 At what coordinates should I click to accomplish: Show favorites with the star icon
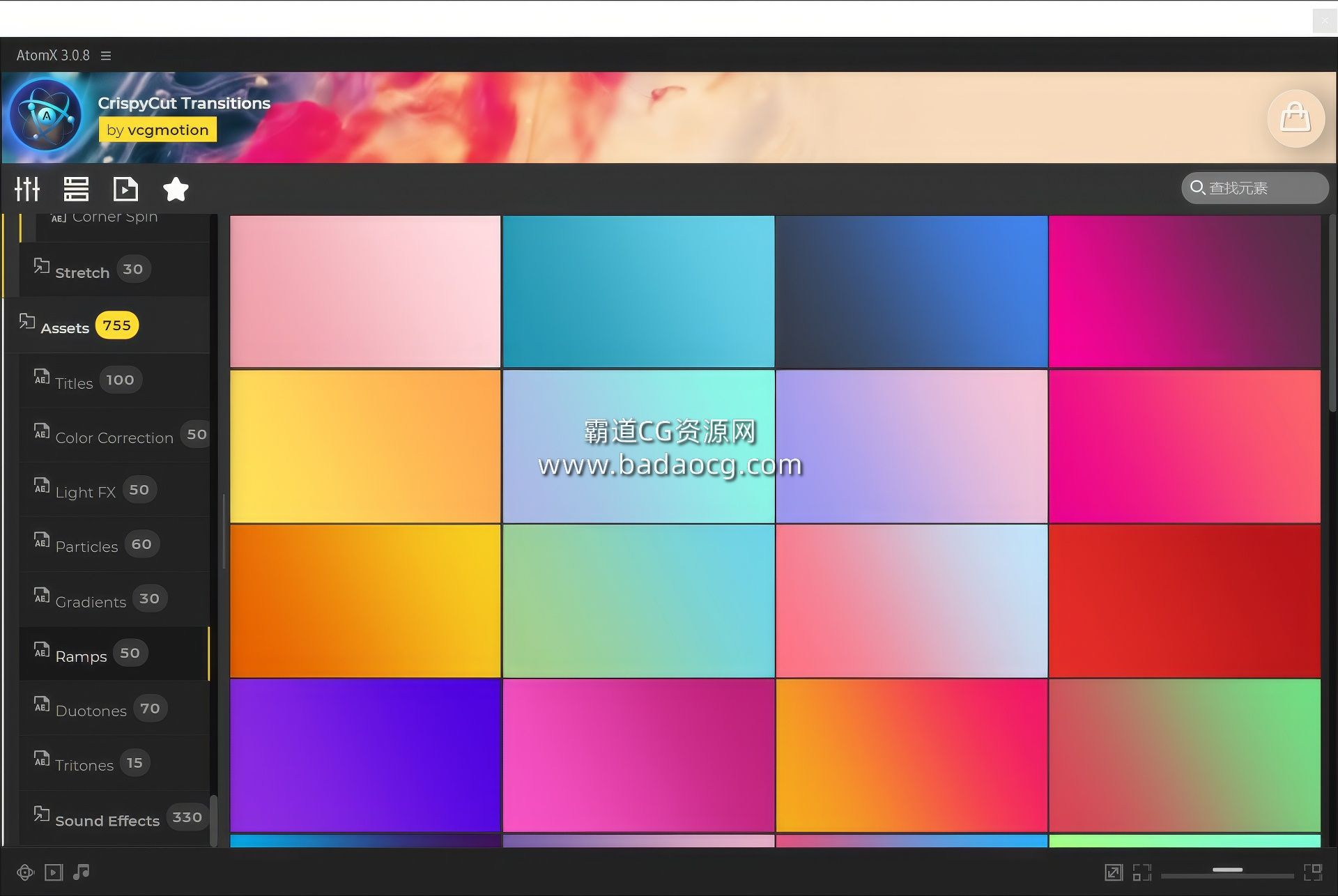[176, 189]
